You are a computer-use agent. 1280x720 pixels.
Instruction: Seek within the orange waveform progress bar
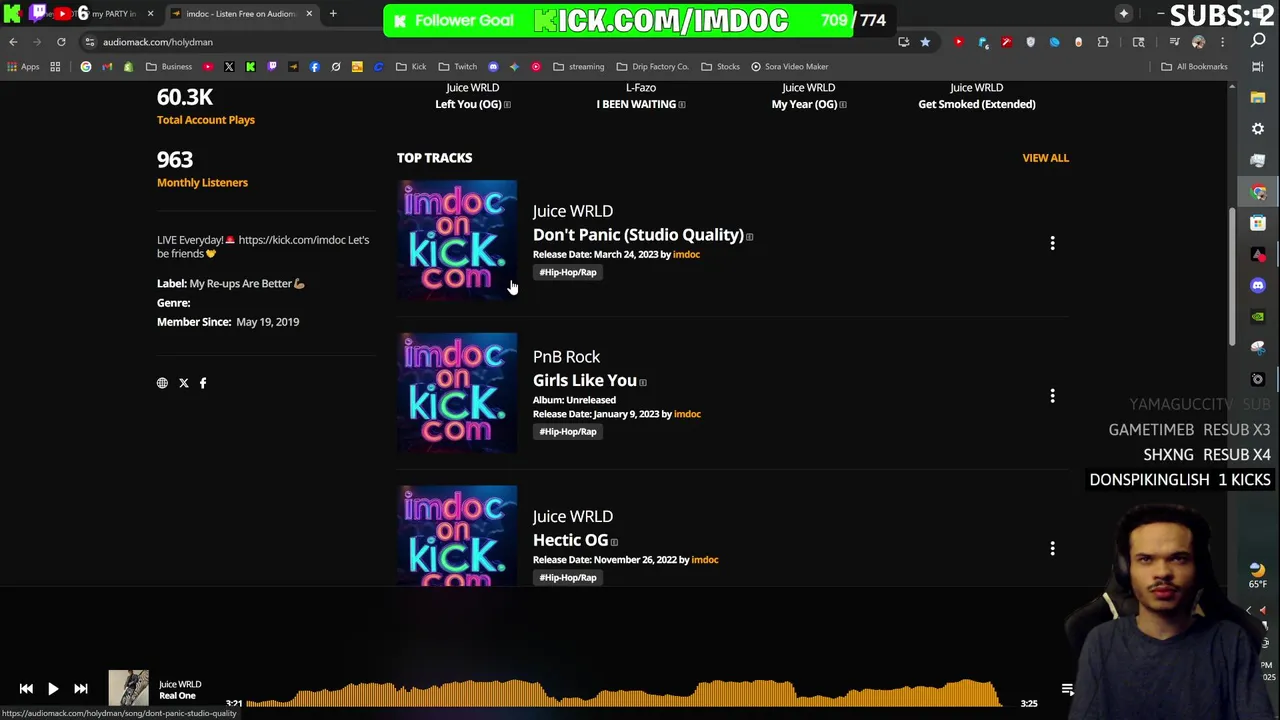coord(625,695)
